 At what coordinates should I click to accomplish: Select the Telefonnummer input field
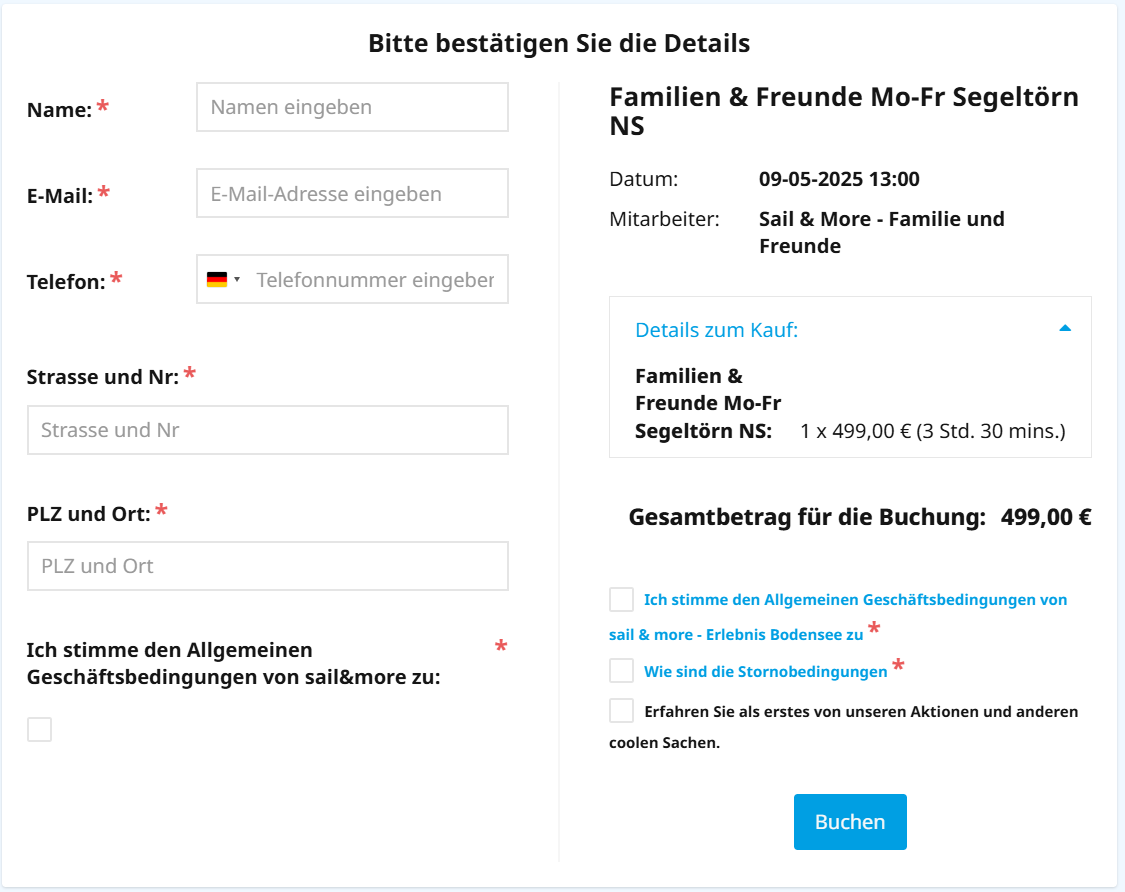[376, 280]
